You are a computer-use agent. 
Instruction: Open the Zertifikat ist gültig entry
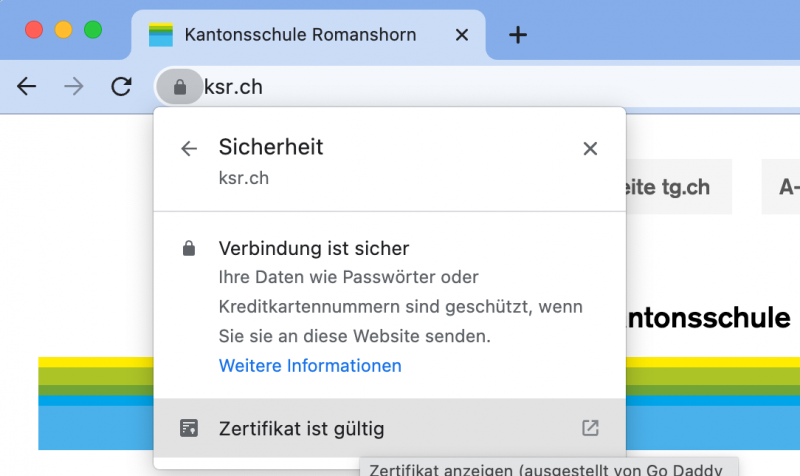tap(301, 429)
